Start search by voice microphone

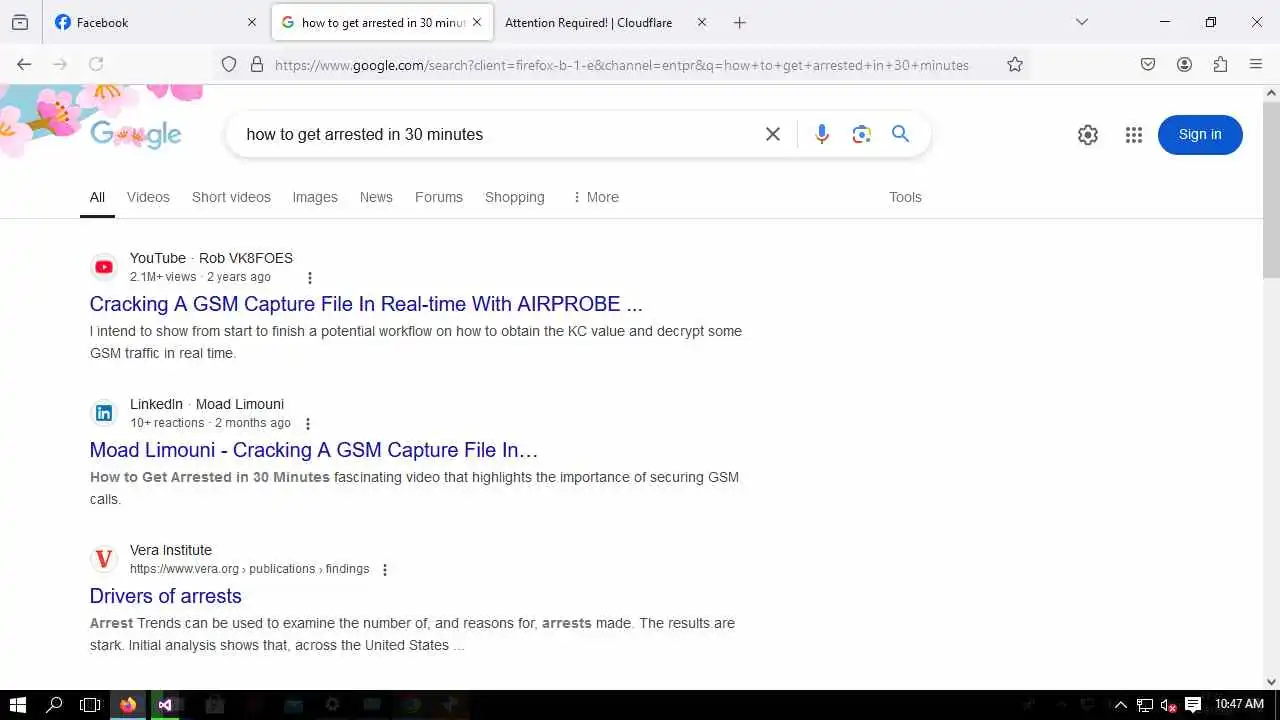coord(822,134)
